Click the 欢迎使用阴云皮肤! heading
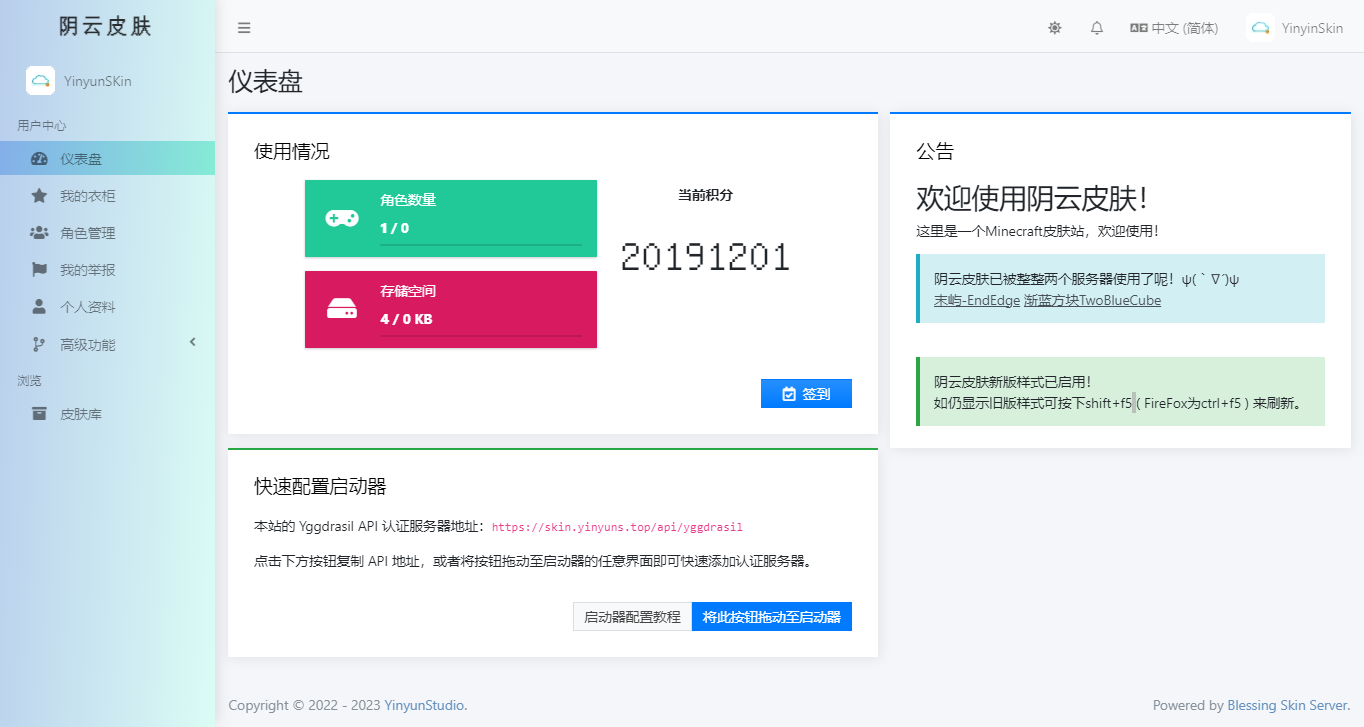 (1031, 199)
